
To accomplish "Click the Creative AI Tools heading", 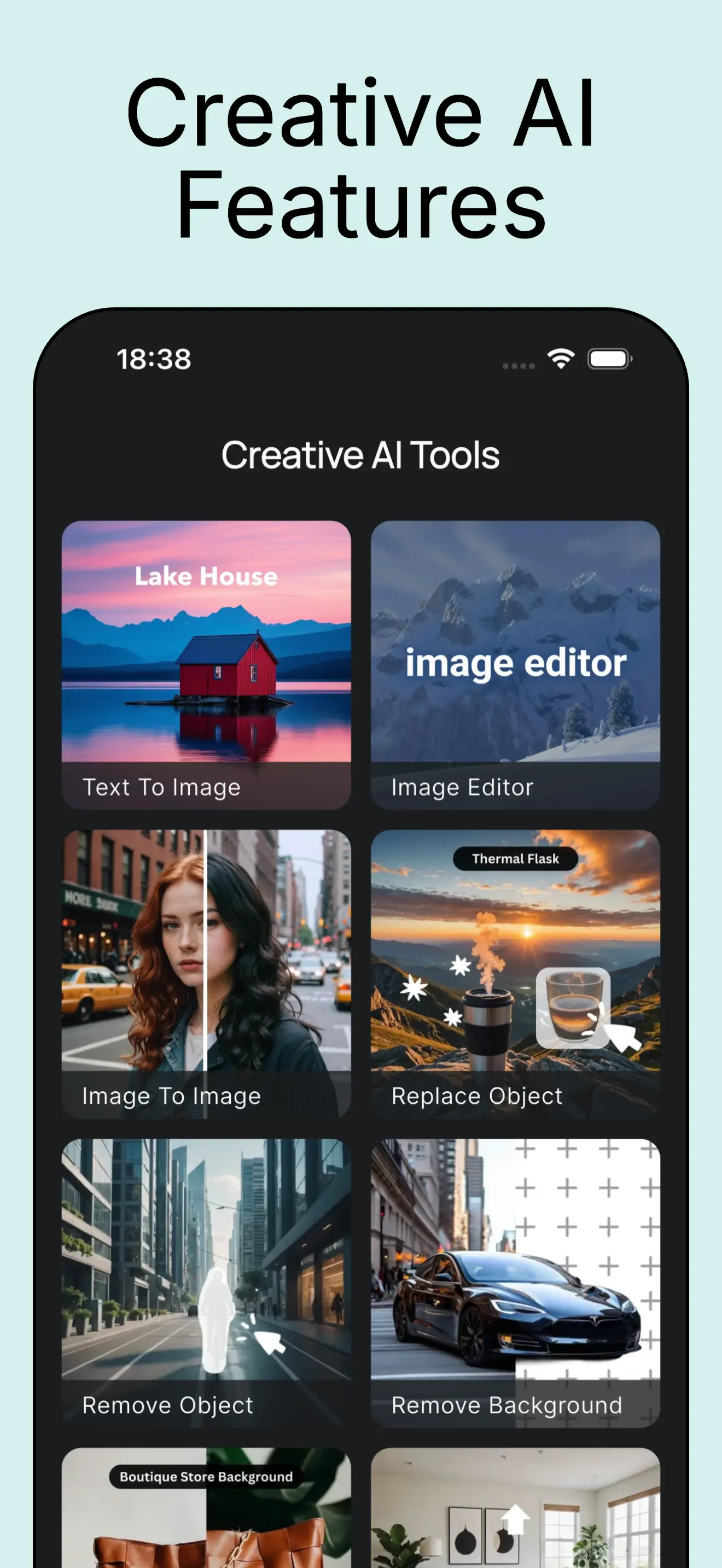I will [x=360, y=455].
